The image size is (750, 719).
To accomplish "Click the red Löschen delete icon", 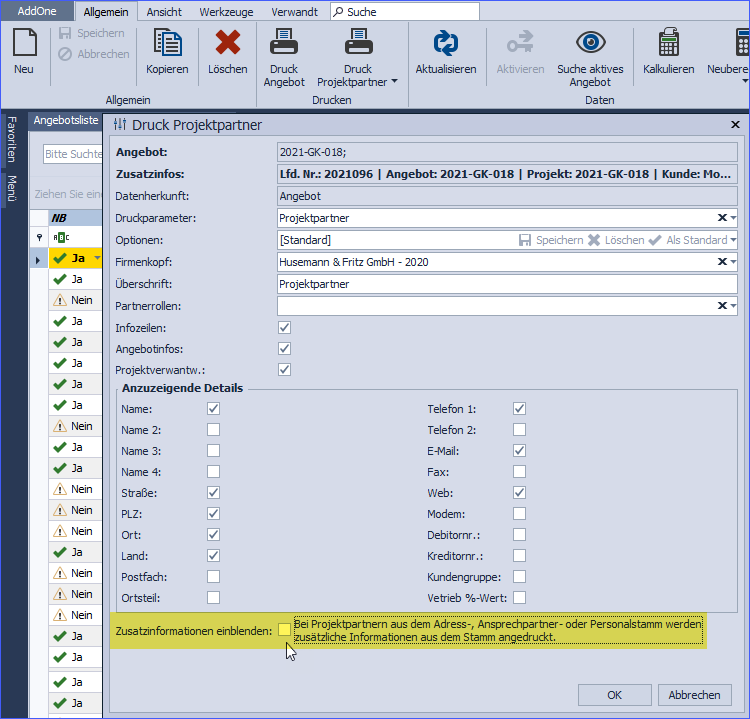I will point(228,43).
